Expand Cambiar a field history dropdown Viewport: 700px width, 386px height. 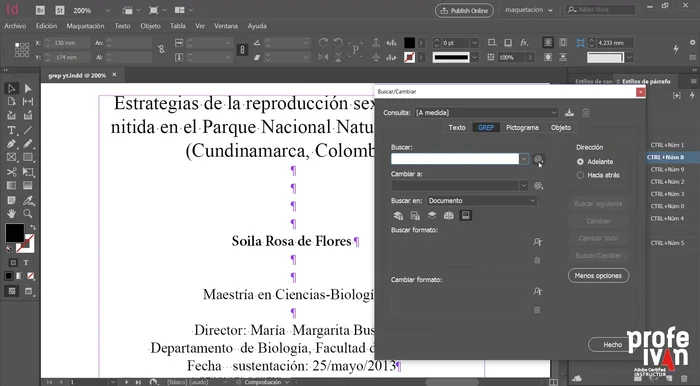(x=524, y=186)
